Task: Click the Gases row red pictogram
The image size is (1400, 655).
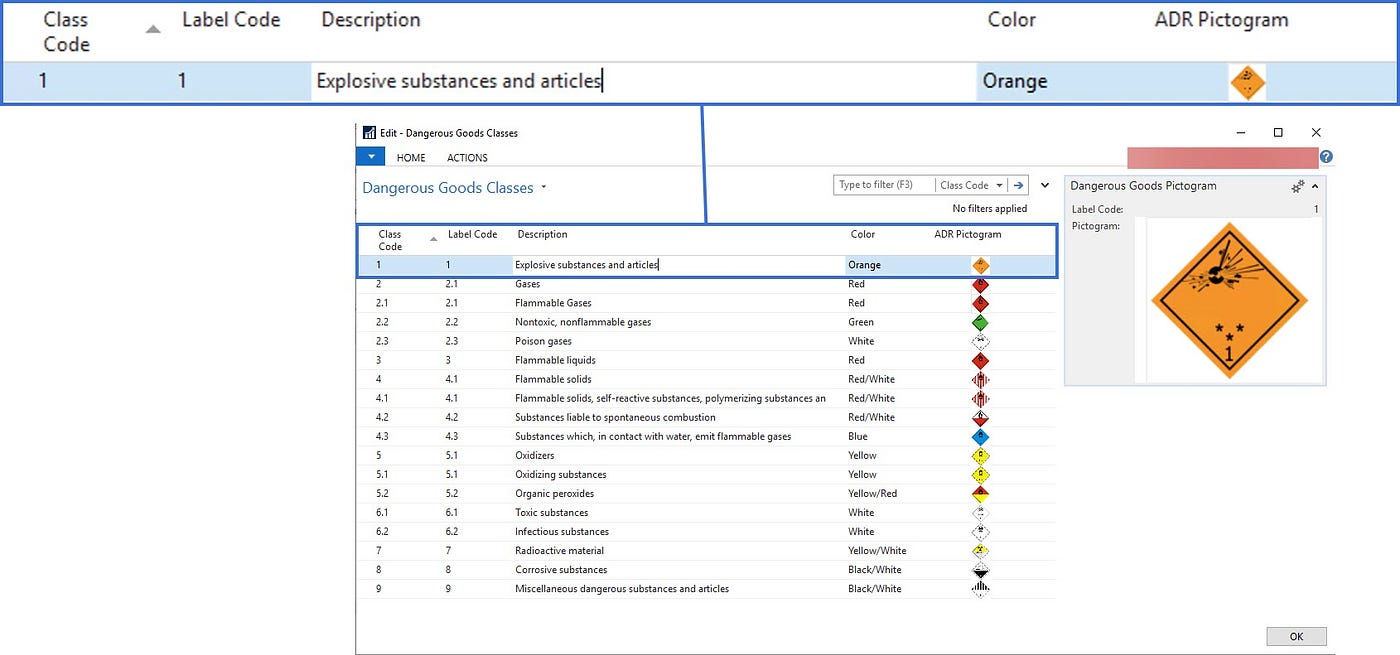Action: [981, 284]
